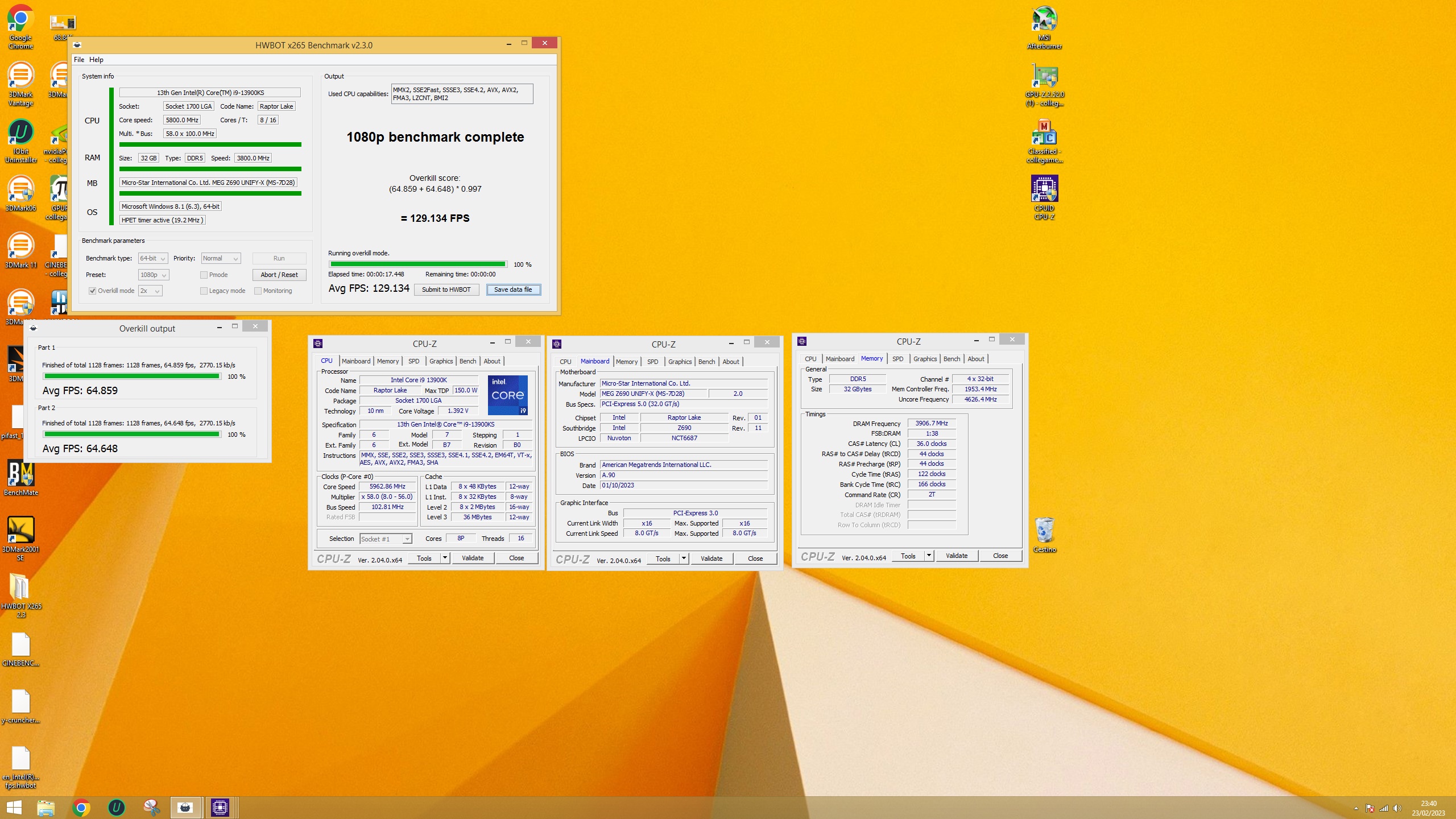Click Part 2 progress bar
The image size is (1456, 819).
point(132,434)
